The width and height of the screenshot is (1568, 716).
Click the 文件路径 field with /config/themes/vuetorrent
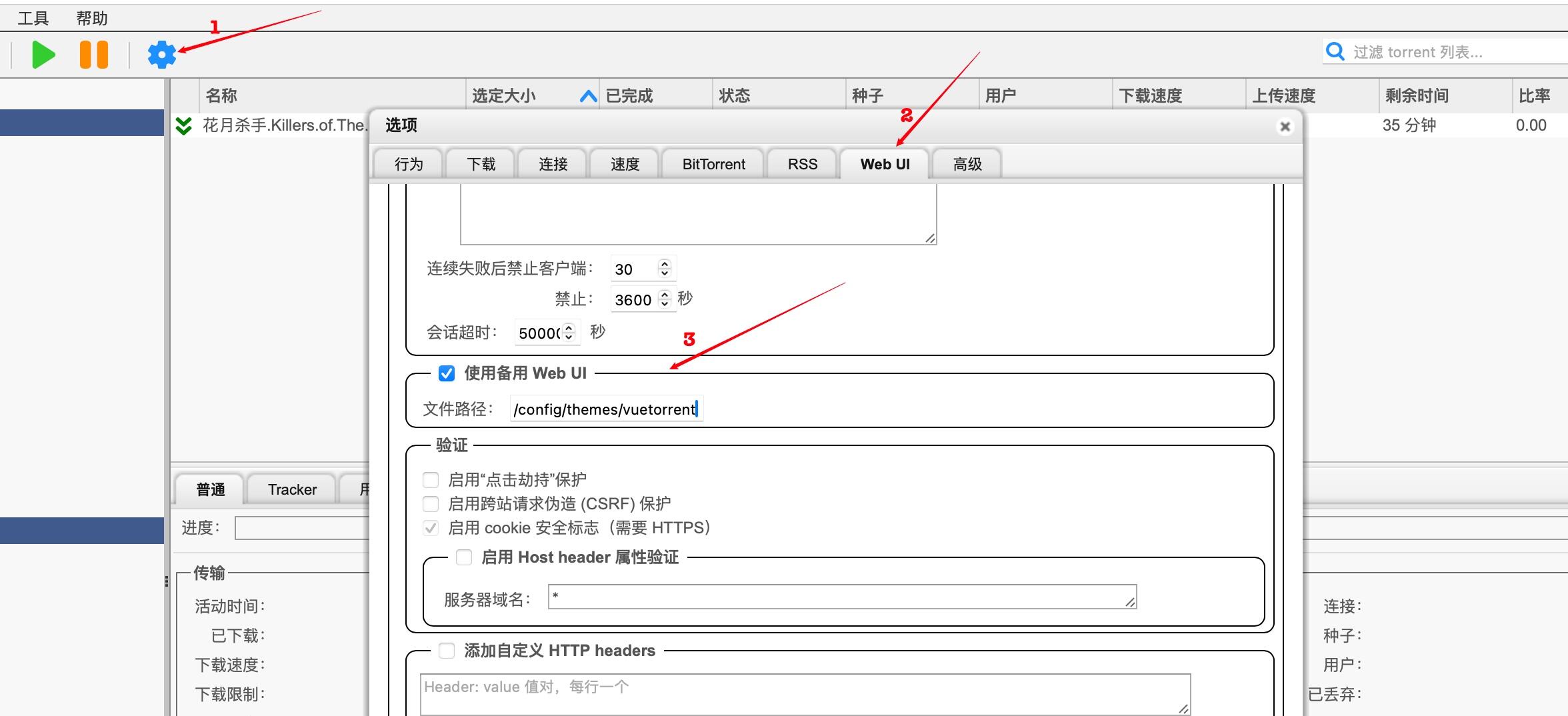pyautogui.click(x=607, y=409)
